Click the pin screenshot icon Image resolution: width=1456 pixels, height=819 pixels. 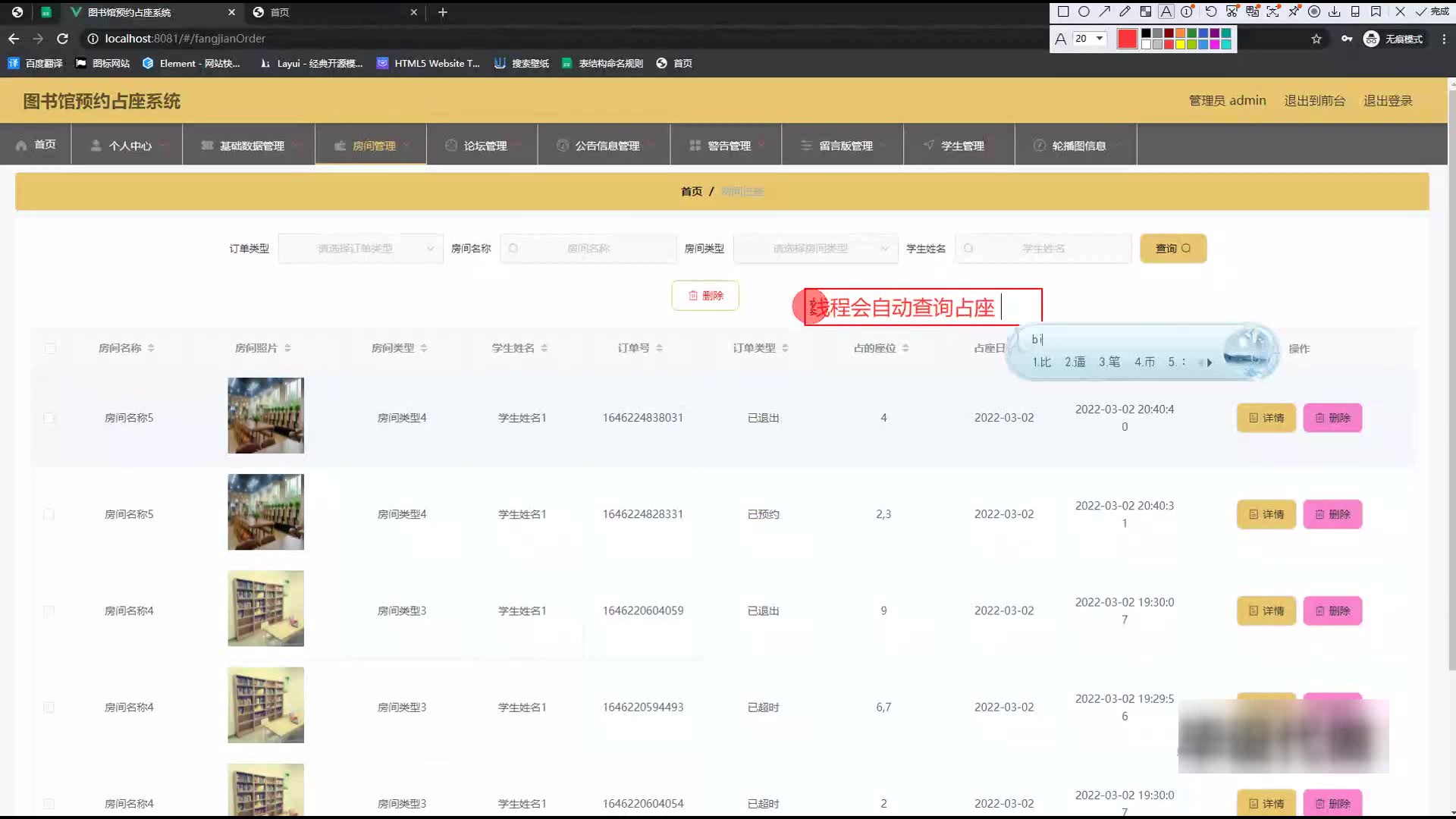[x=1294, y=11]
